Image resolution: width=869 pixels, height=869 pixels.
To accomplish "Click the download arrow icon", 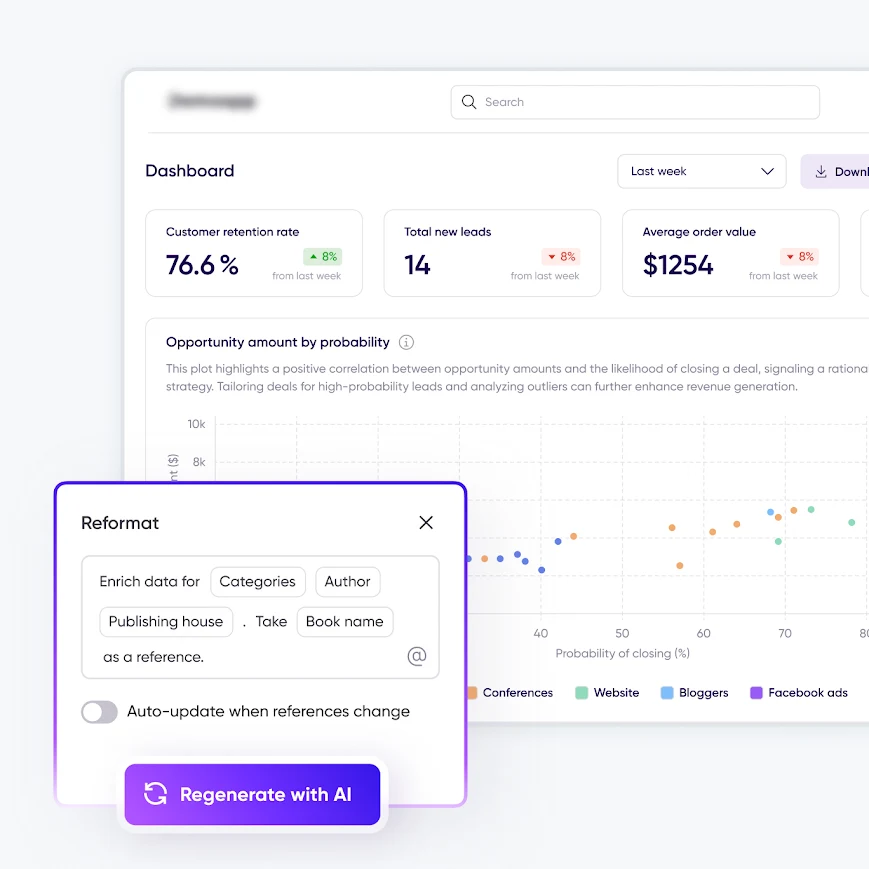I will [821, 172].
